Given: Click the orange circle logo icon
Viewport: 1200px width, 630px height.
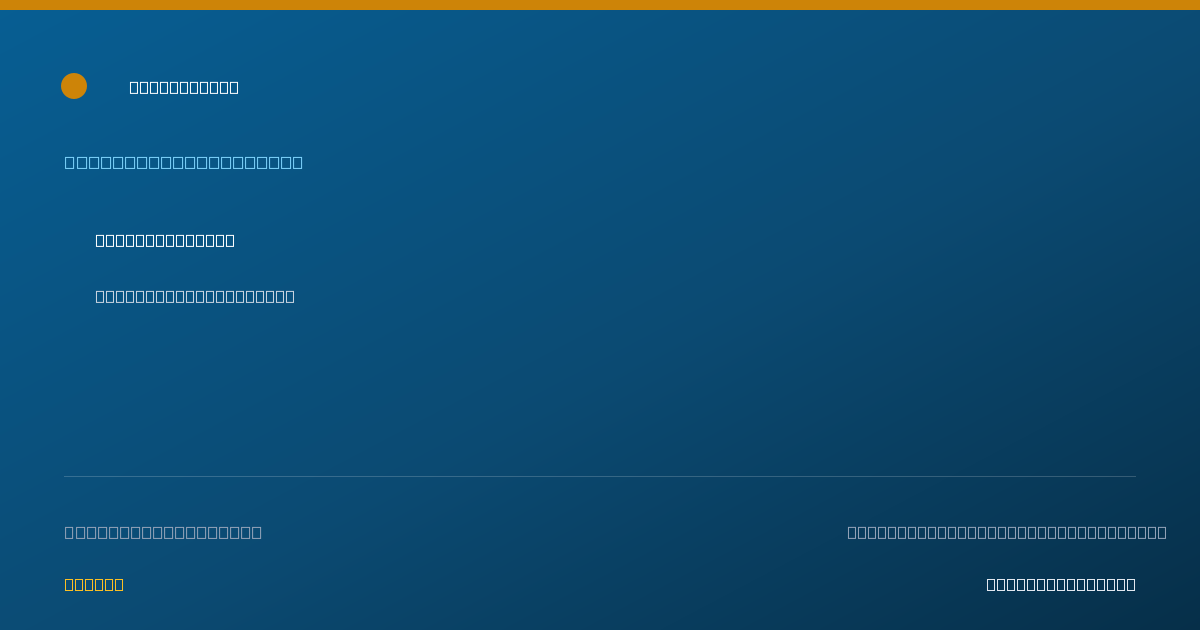Looking at the screenshot, I should pyautogui.click(x=74, y=86).
